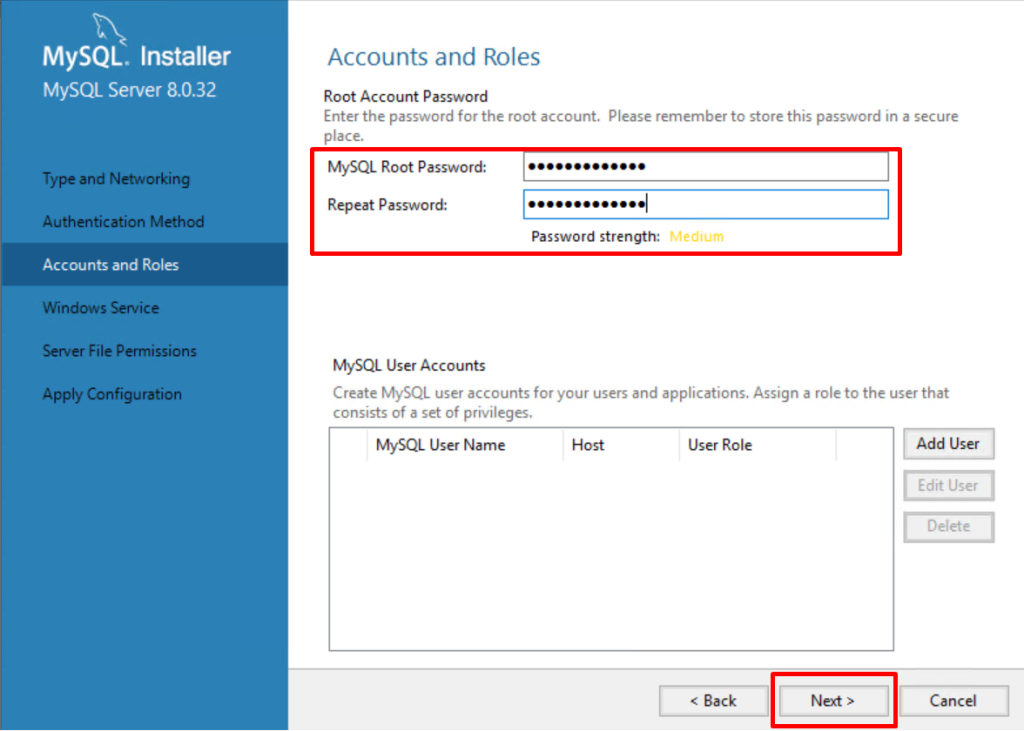Click the Root Account Password heading

click(x=406, y=97)
